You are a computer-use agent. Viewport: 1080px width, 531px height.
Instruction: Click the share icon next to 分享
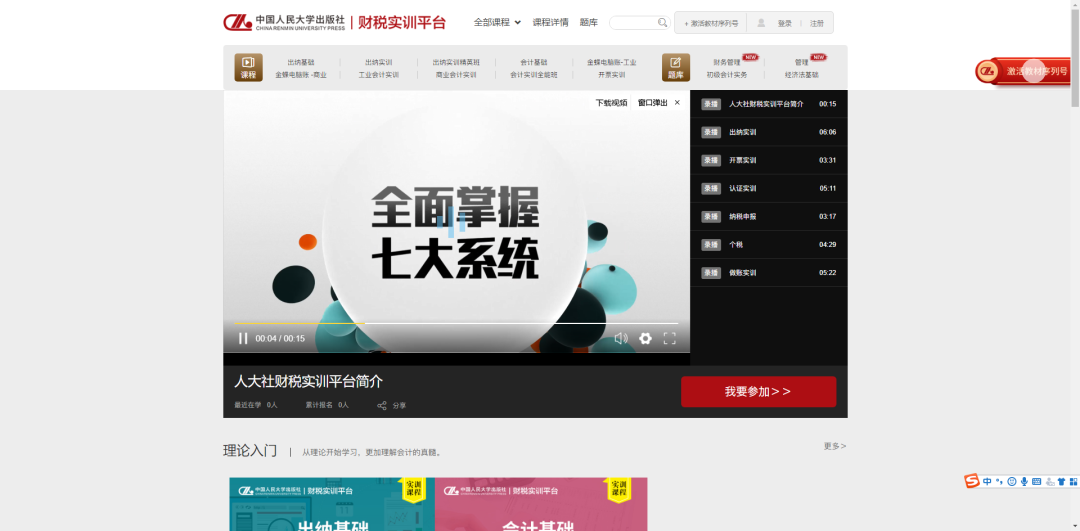click(x=382, y=405)
